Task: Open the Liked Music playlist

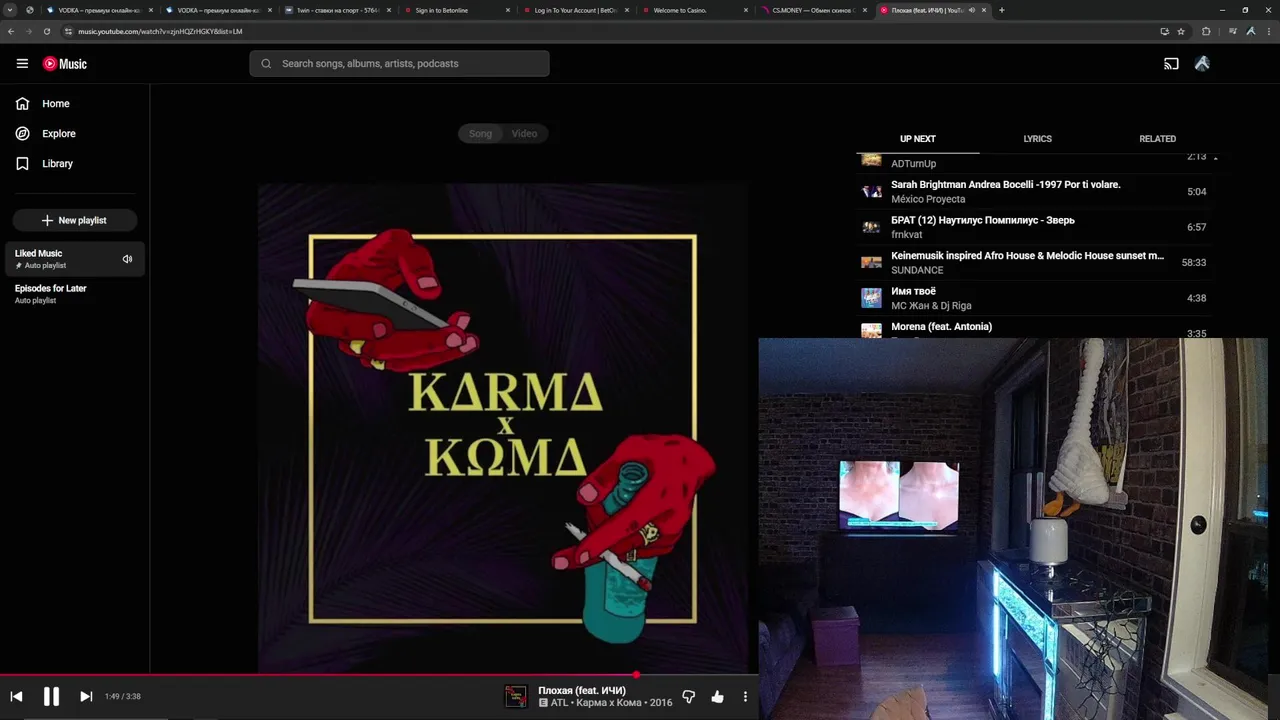Action: 75,259
